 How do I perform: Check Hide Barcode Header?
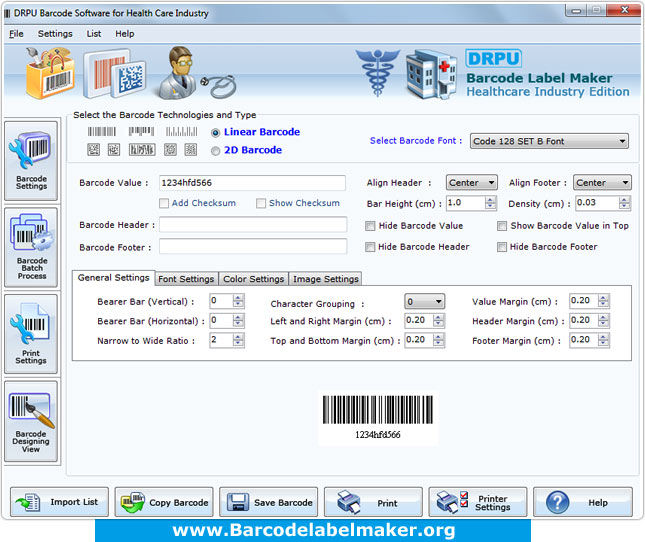pyautogui.click(x=370, y=247)
